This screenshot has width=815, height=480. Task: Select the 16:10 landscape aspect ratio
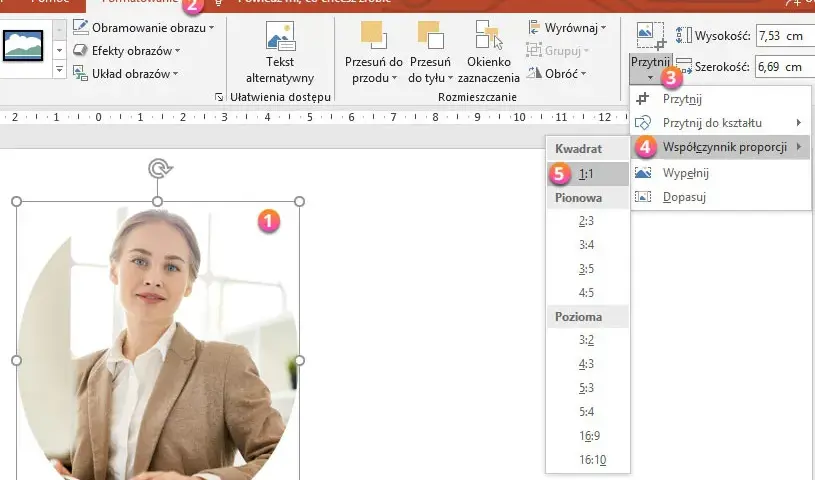[588, 460]
